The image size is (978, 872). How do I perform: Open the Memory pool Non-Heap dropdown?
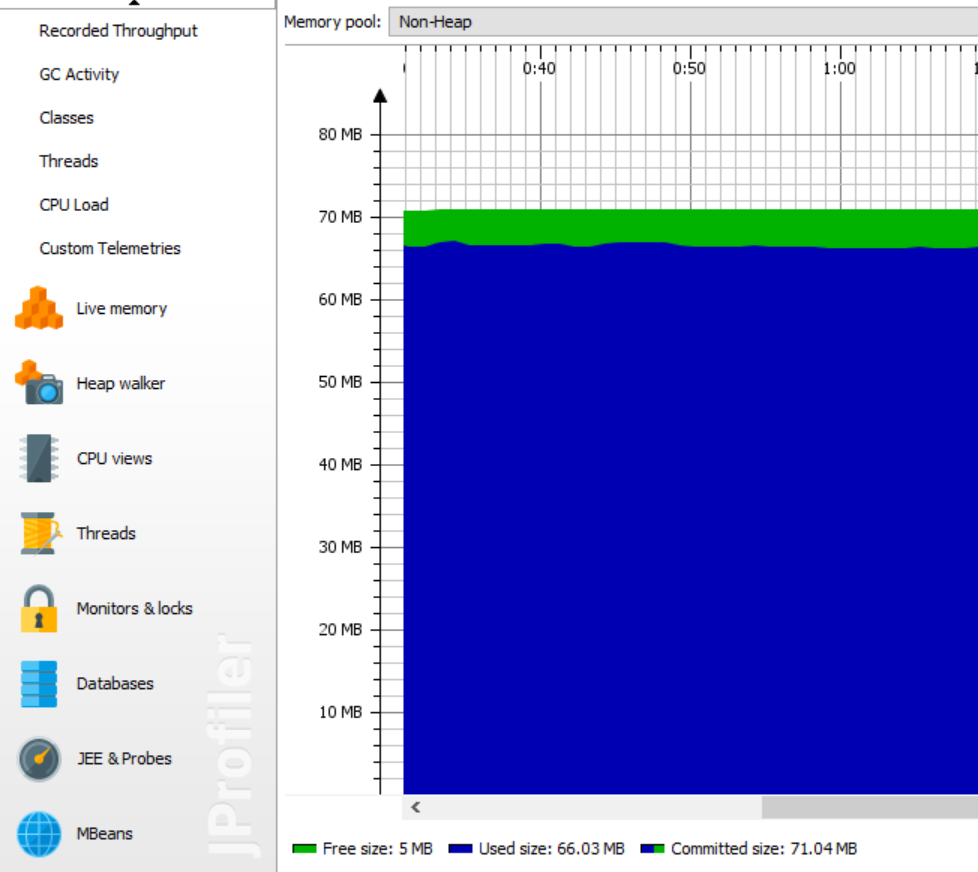tap(683, 22)
